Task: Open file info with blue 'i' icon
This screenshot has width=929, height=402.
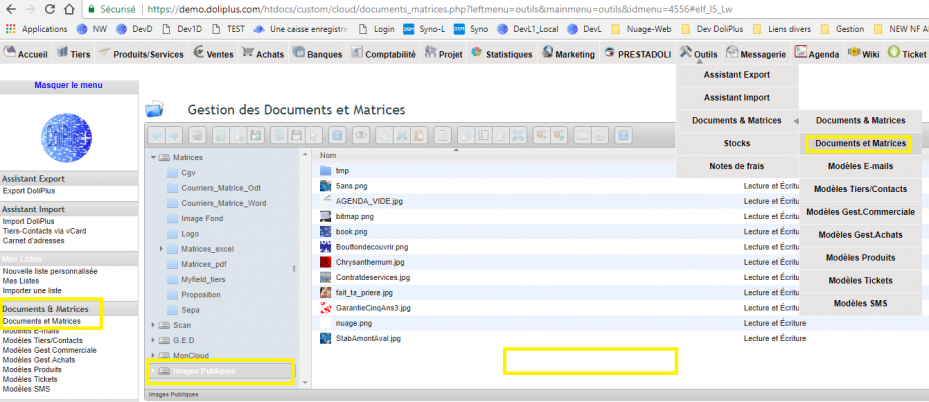Action: [x=337, y=136]
